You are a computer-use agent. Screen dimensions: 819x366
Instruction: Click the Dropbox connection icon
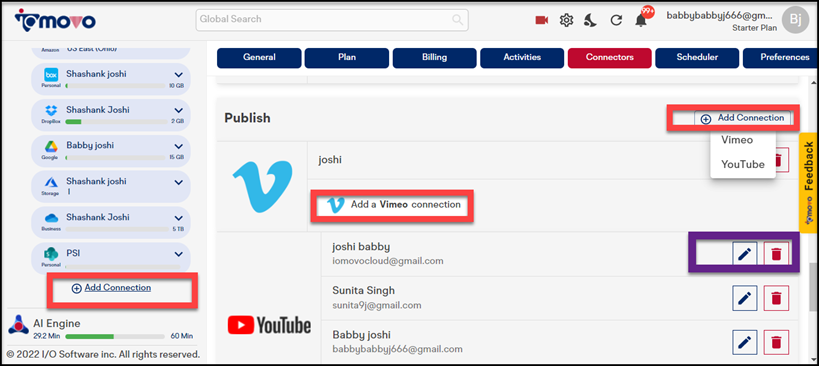click(51, 111)
